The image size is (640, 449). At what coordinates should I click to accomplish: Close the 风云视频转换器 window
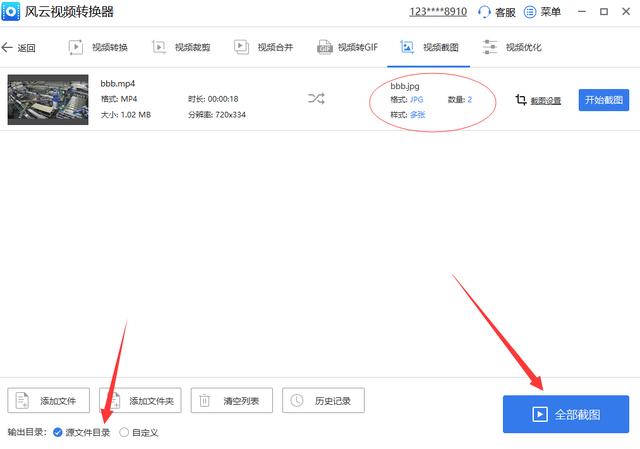point(626,12)
